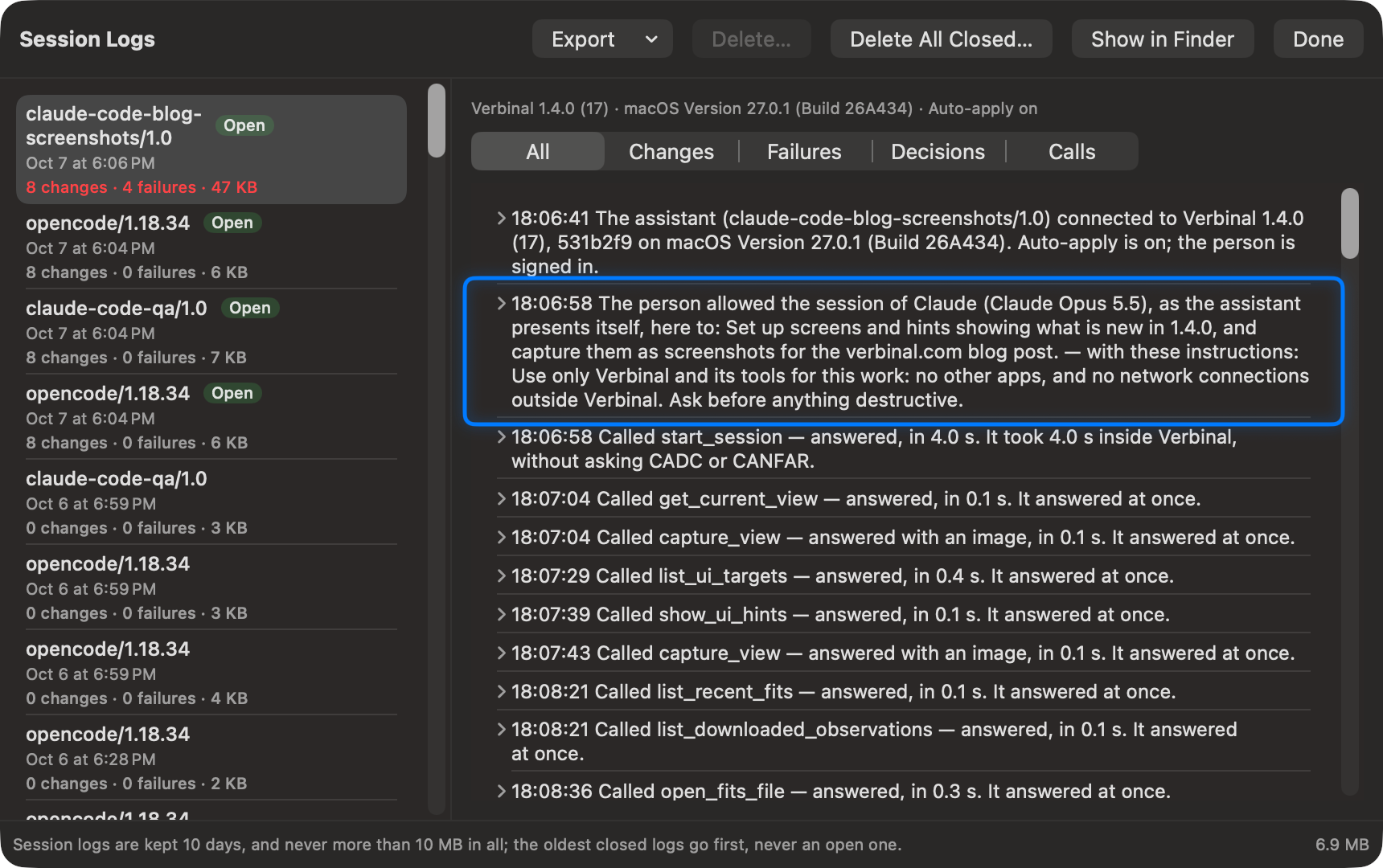
Task: Expand the 18:07:04 capture_view entry
Action: tap(502, 538)
